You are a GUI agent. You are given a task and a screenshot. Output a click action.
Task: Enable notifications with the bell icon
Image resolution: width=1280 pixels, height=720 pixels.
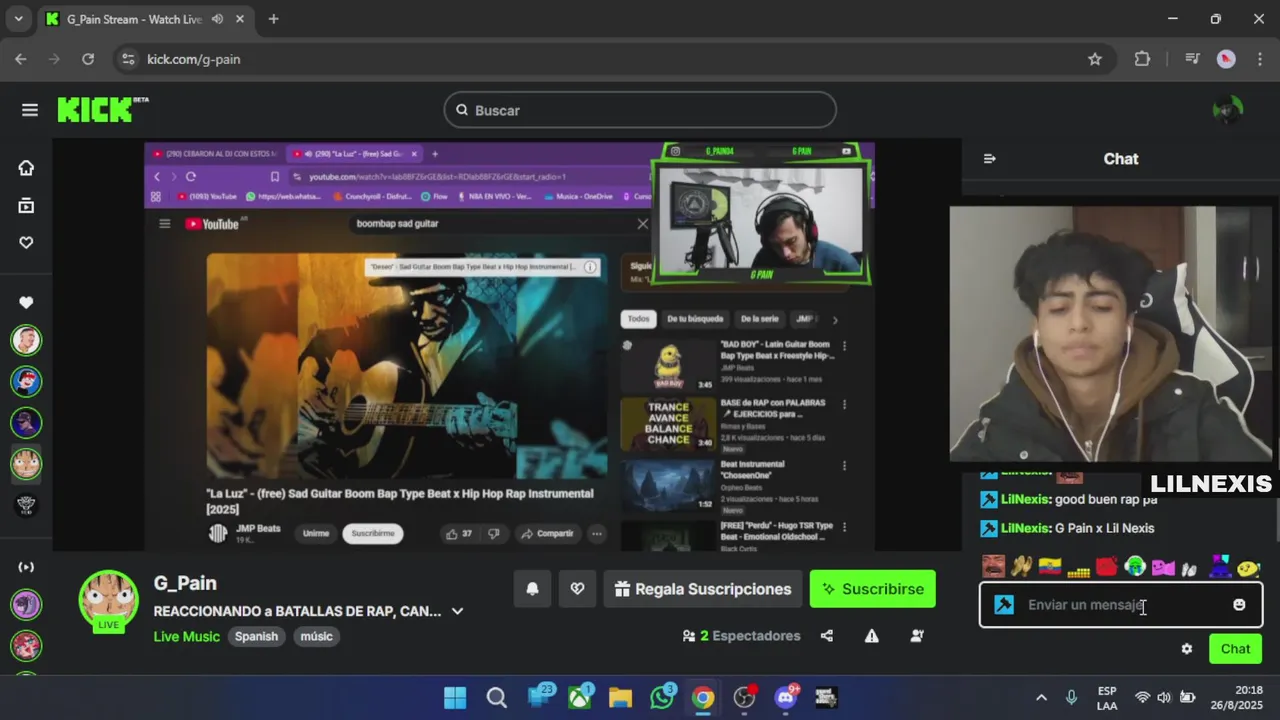[532, 589]
